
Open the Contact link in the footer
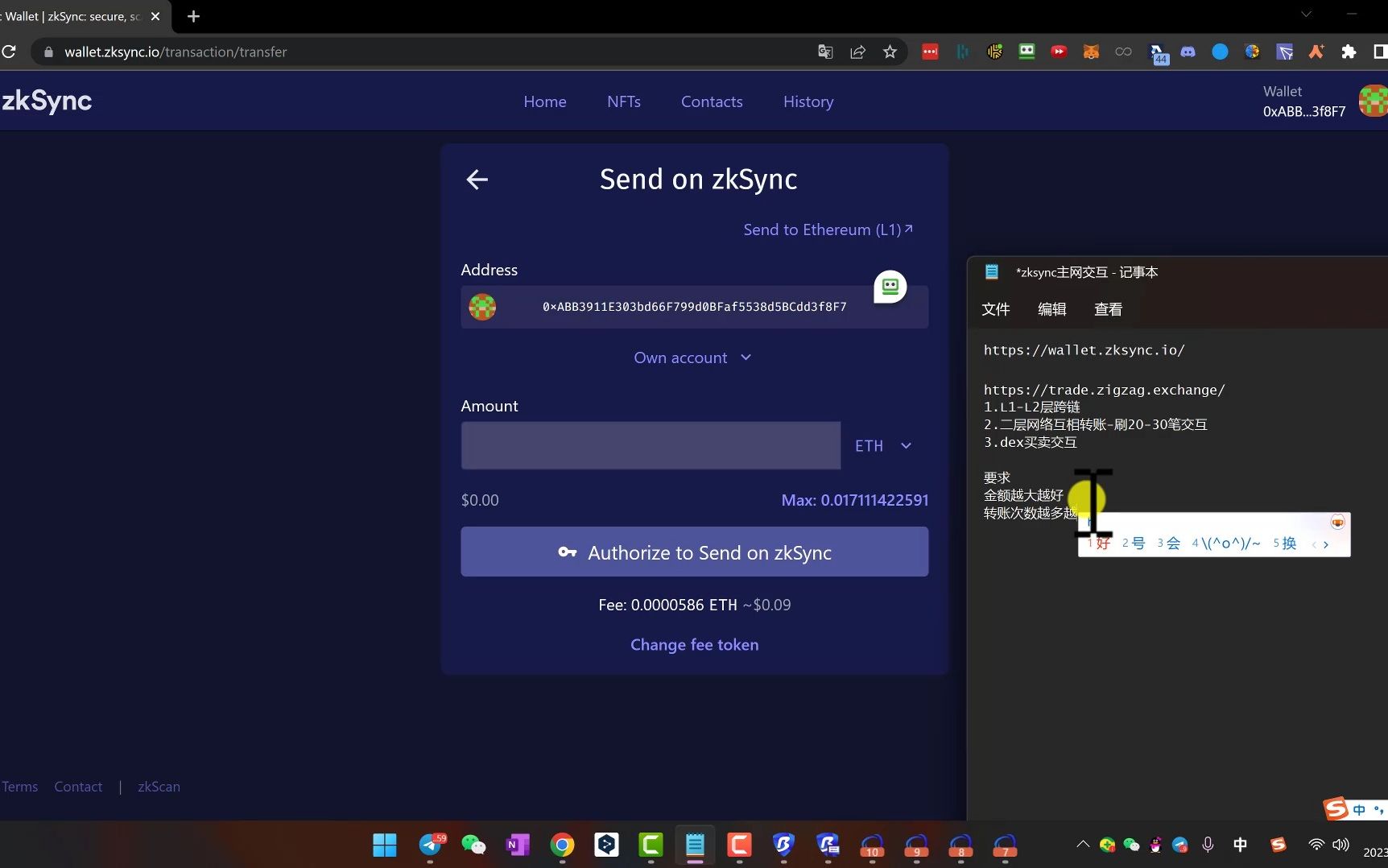pos(78,787)
